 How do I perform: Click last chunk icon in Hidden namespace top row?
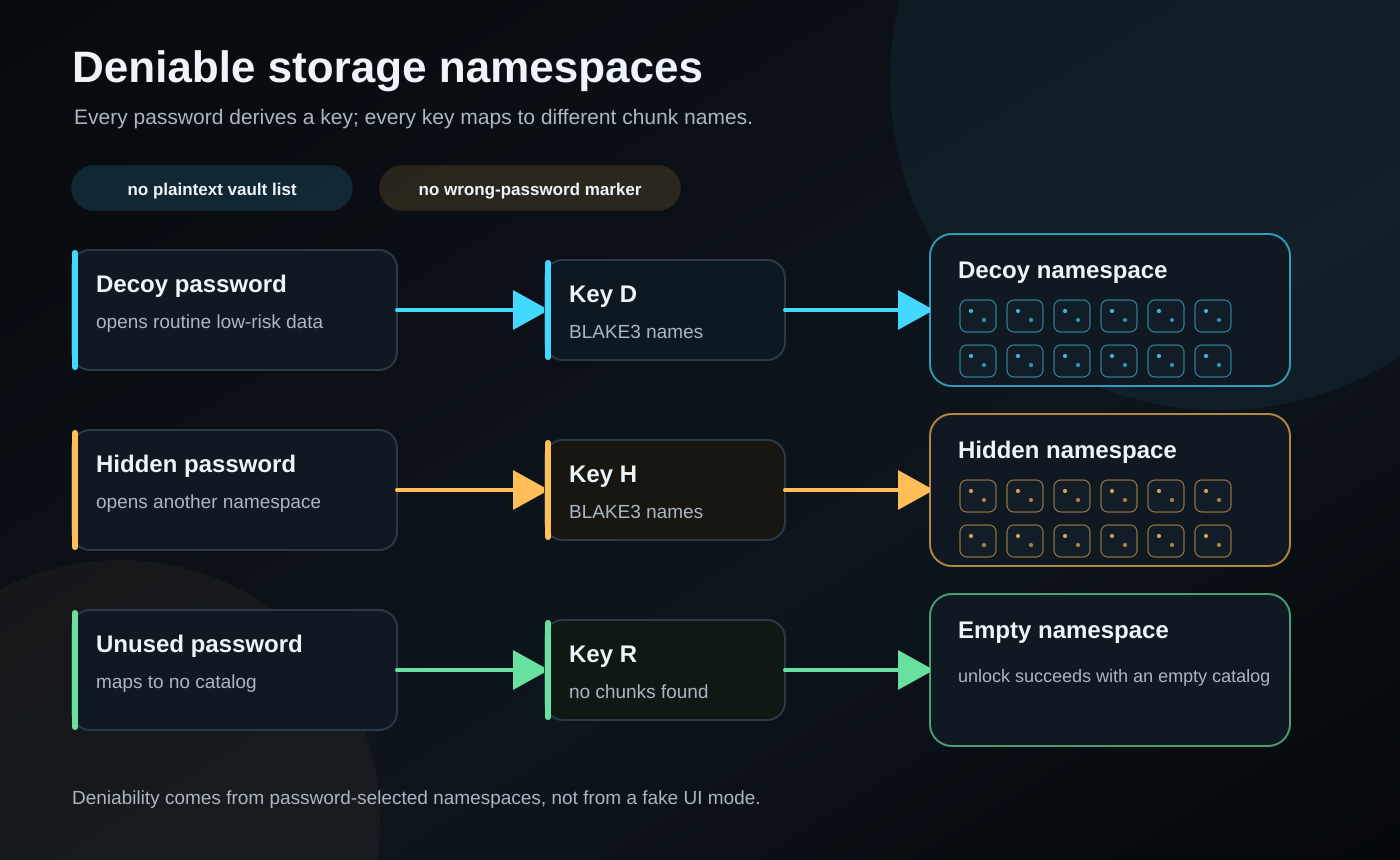click(x=1213, y=496)
